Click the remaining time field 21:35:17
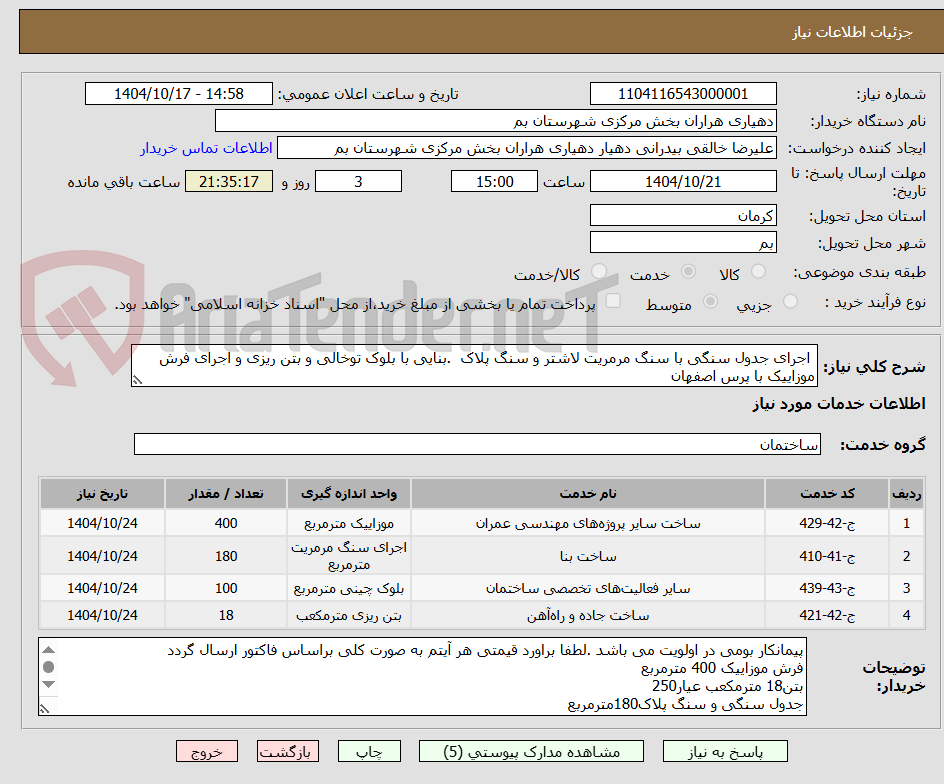The image size is (944, 784). click(x=229, y=181)
